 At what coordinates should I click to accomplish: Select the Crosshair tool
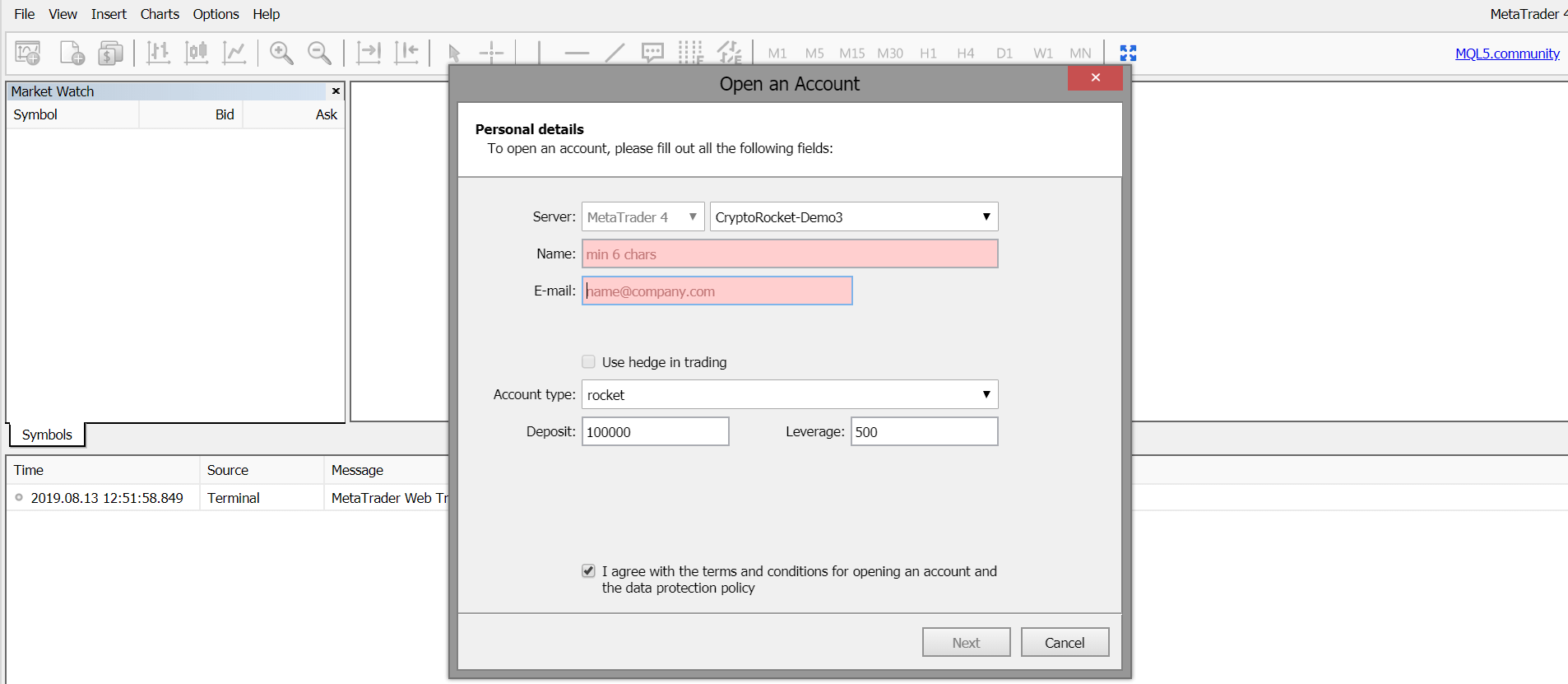pos(491,53)
